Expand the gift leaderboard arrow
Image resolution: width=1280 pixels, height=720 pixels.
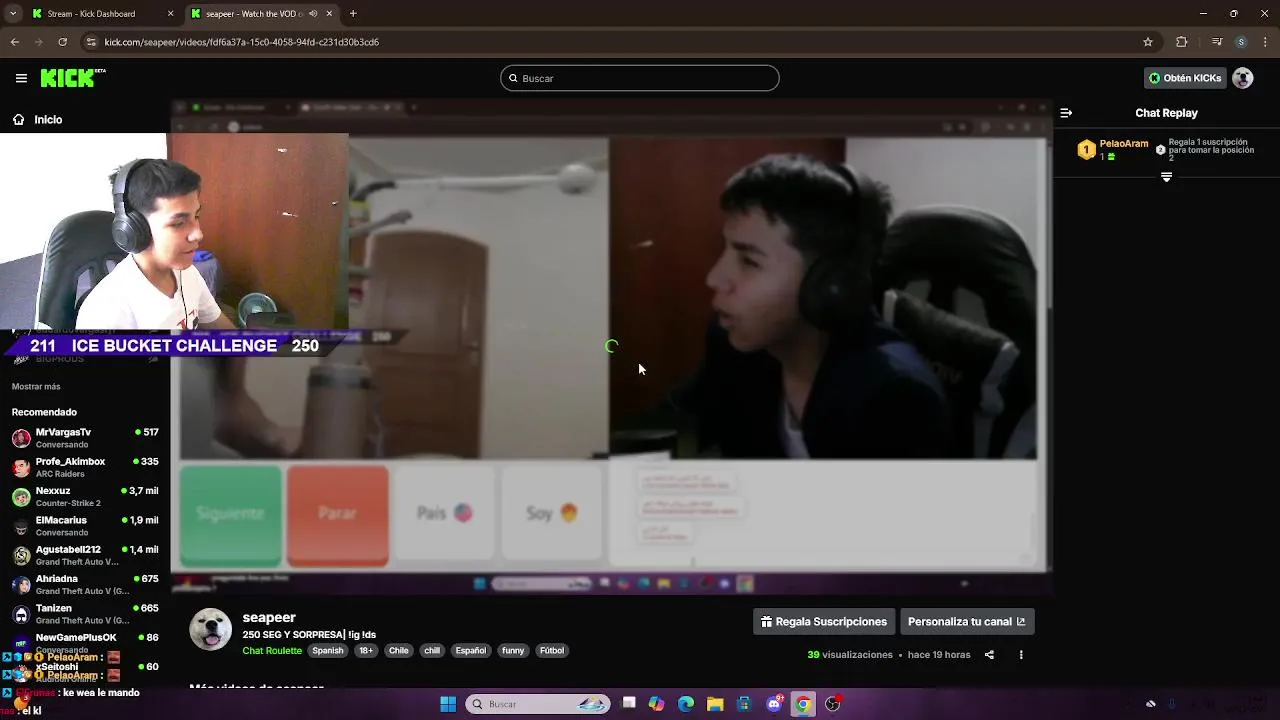tap(1166, 177)
